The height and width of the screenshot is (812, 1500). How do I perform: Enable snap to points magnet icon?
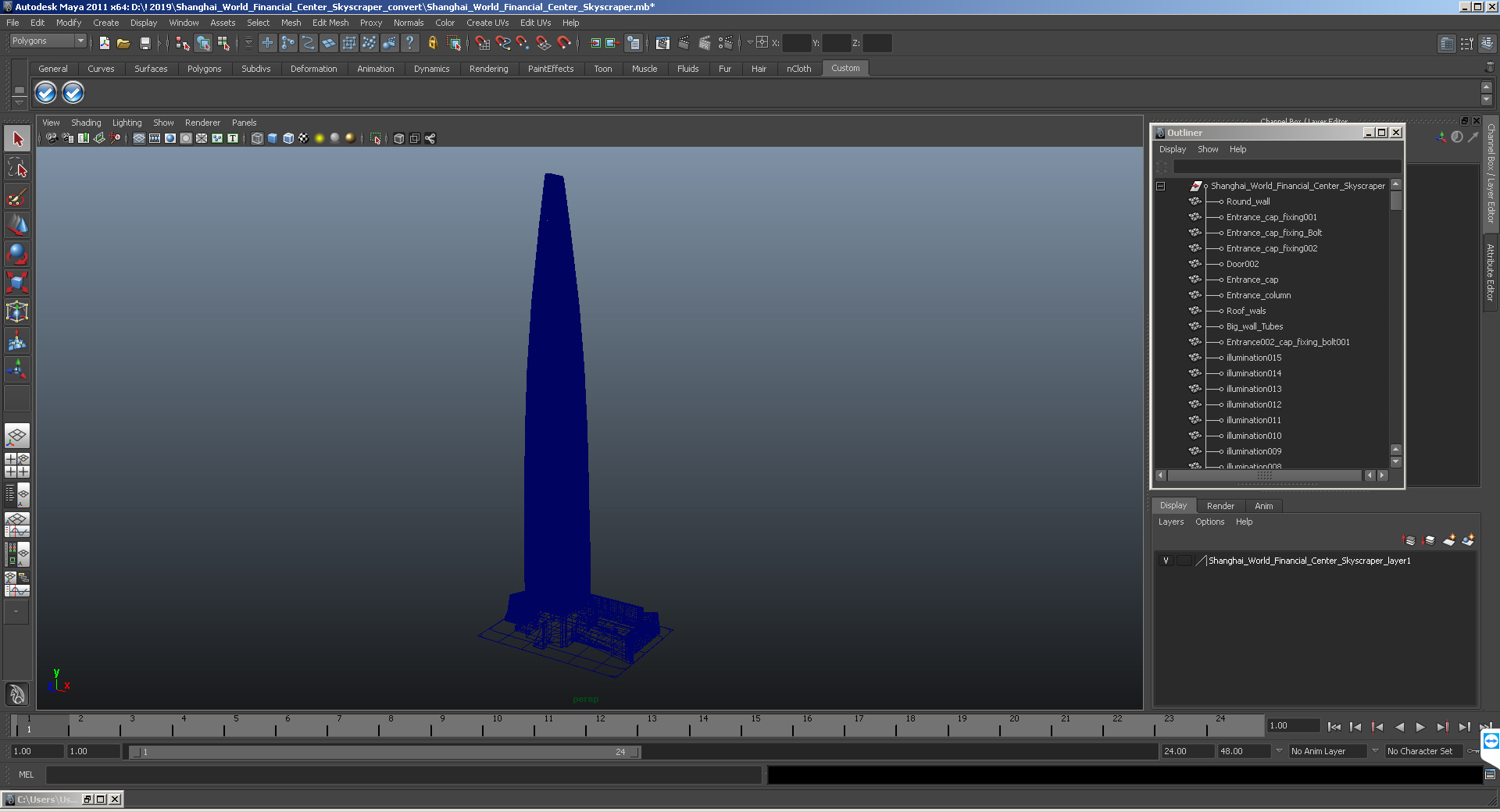(523, 43)
